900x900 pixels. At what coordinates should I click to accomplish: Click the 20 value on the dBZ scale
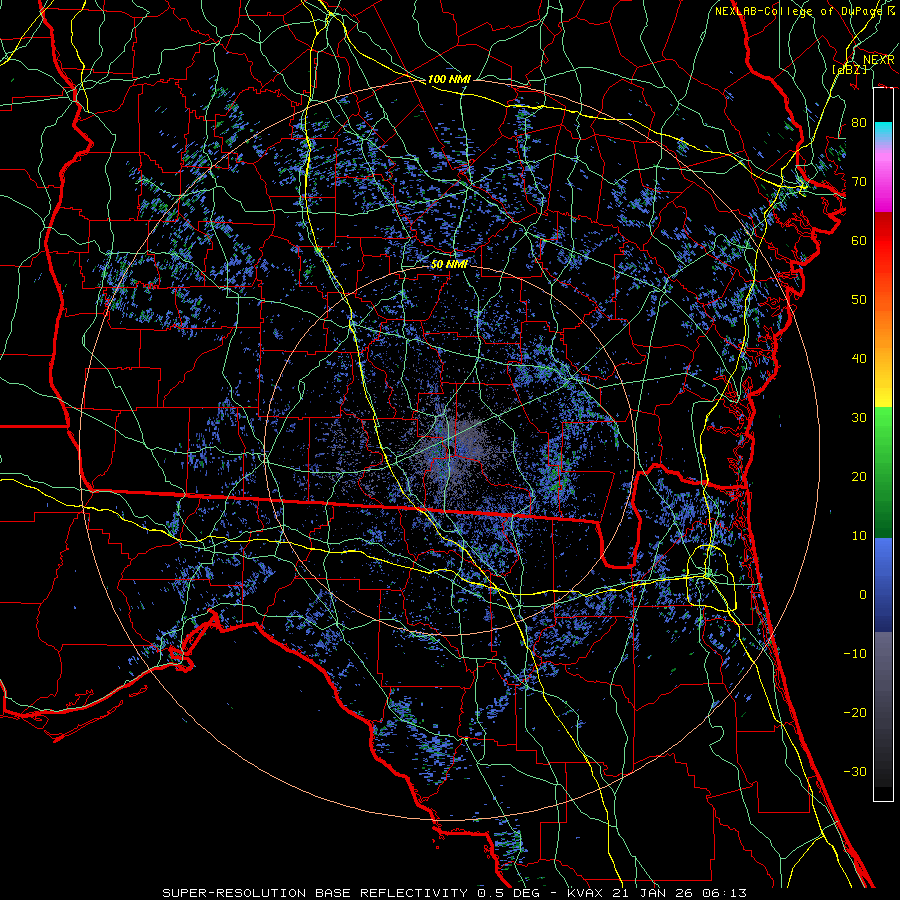point(859,477)
